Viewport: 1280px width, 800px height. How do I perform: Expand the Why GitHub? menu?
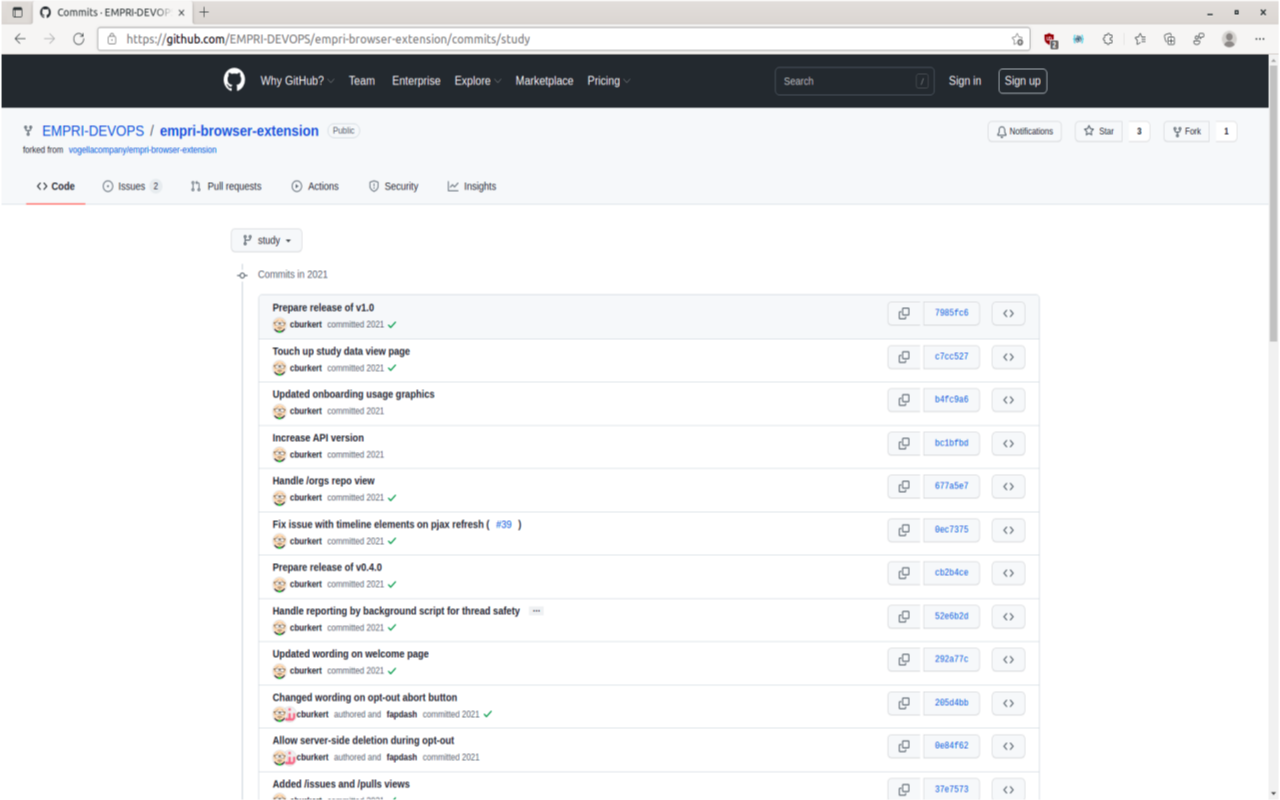coord(297,81)
